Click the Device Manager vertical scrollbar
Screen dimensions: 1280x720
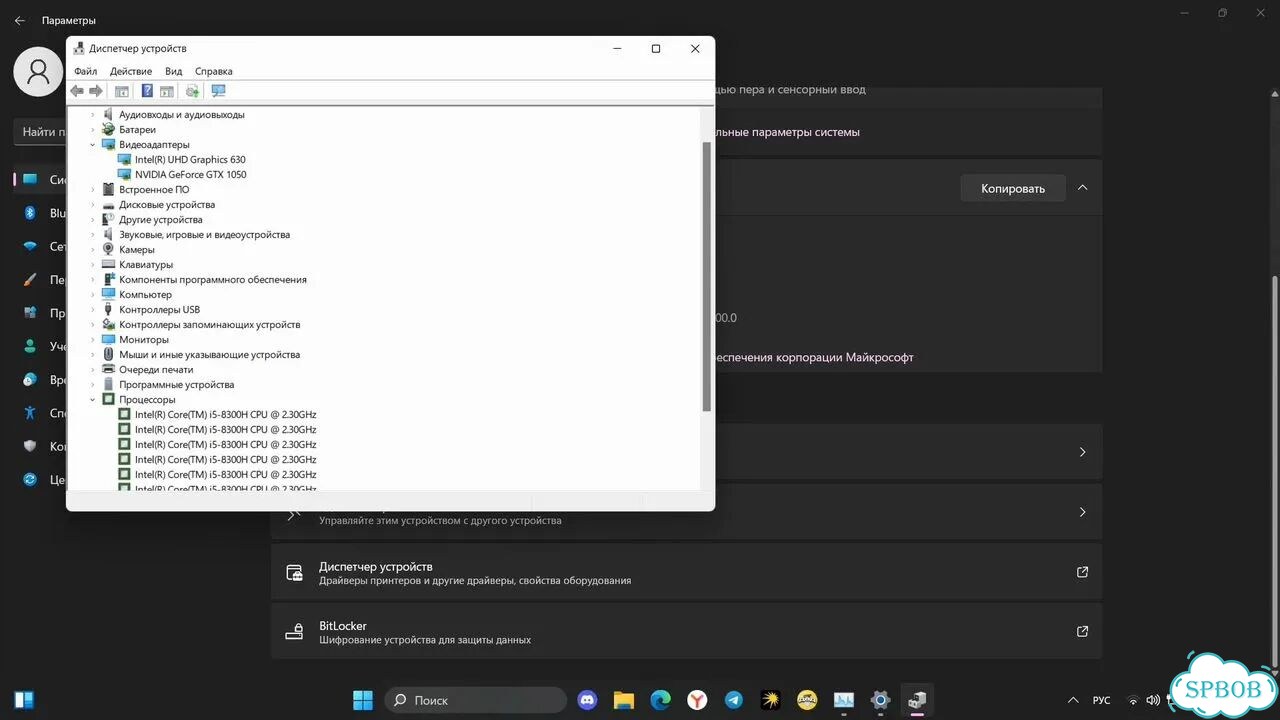(707, 275)
